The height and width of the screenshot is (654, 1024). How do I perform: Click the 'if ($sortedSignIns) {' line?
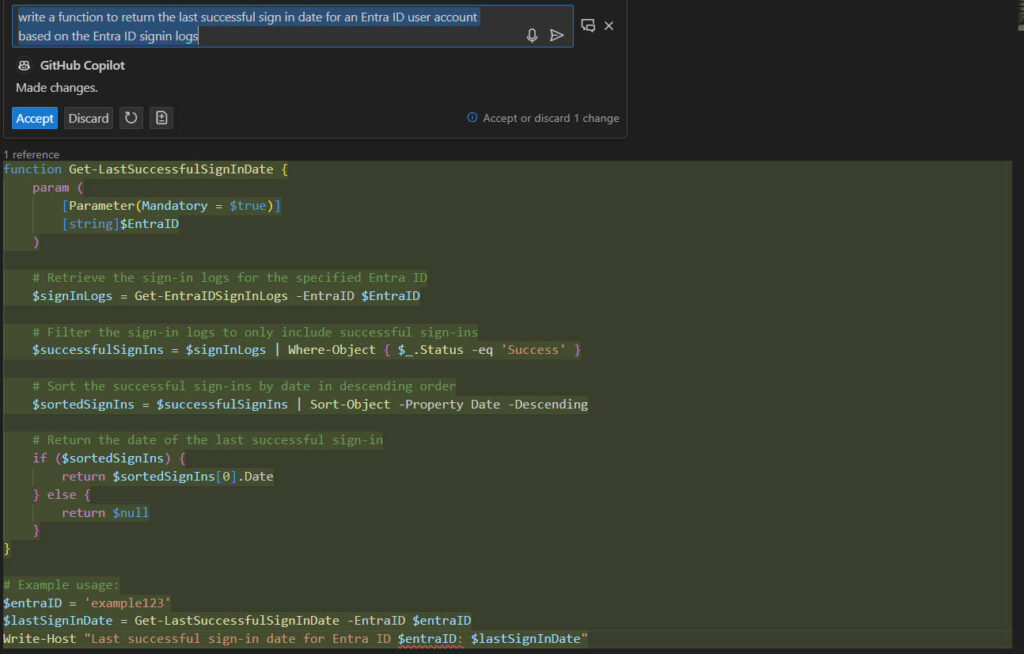coord(109,458)
